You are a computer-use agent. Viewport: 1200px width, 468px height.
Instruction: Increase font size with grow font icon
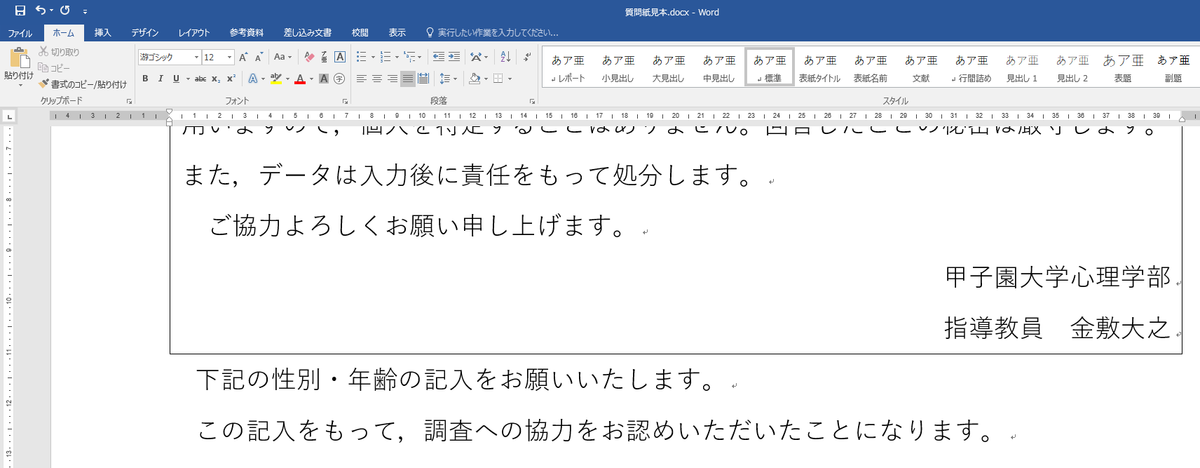point(243,57)
